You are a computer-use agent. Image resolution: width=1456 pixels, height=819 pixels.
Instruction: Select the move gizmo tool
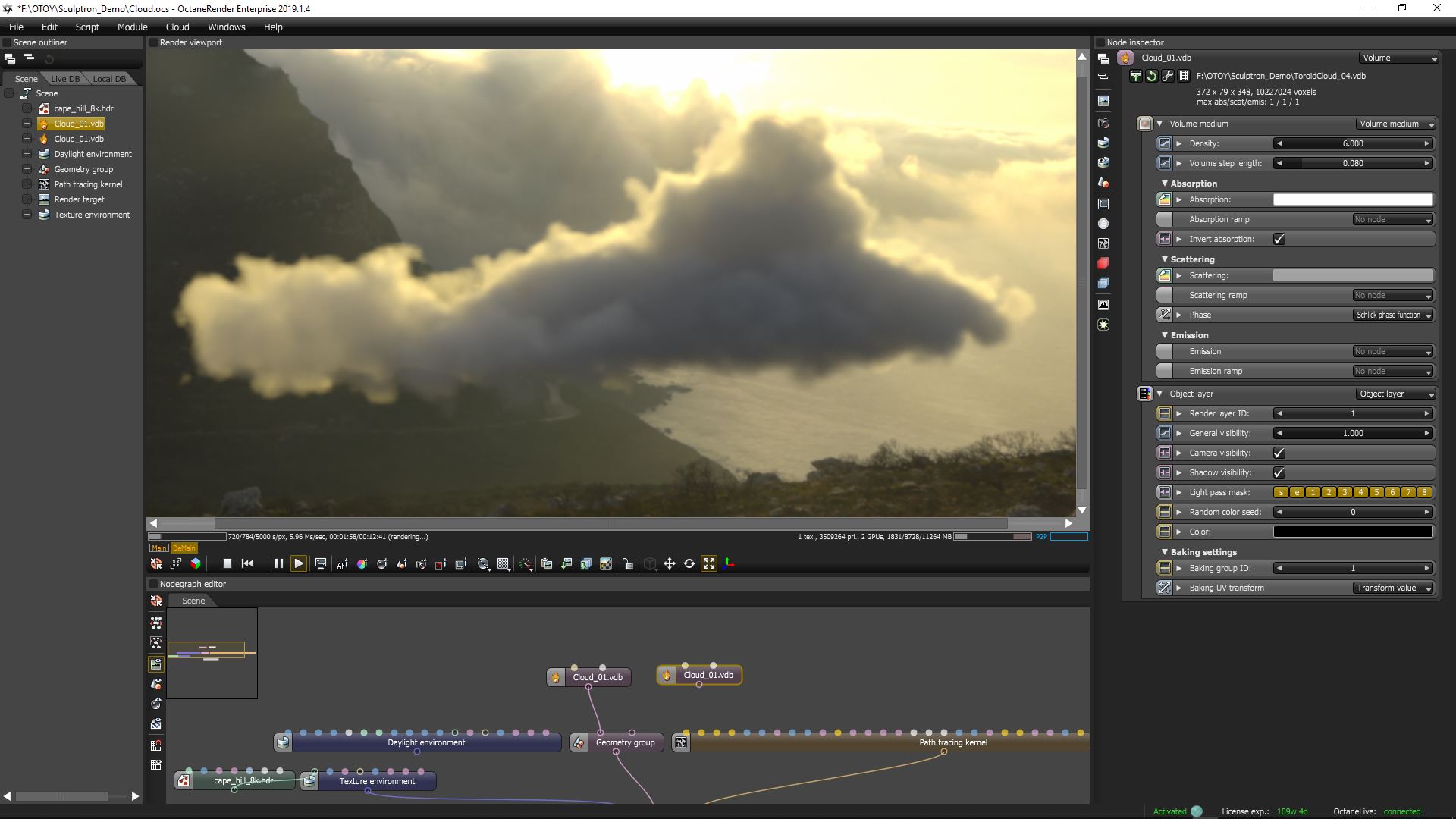[670, 563]
